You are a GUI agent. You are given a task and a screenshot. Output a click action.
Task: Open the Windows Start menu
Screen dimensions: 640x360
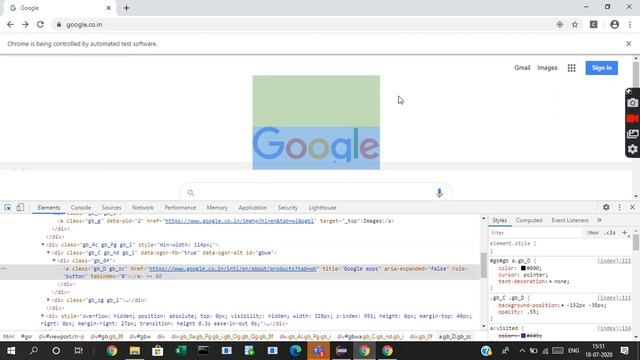point(11,351)
